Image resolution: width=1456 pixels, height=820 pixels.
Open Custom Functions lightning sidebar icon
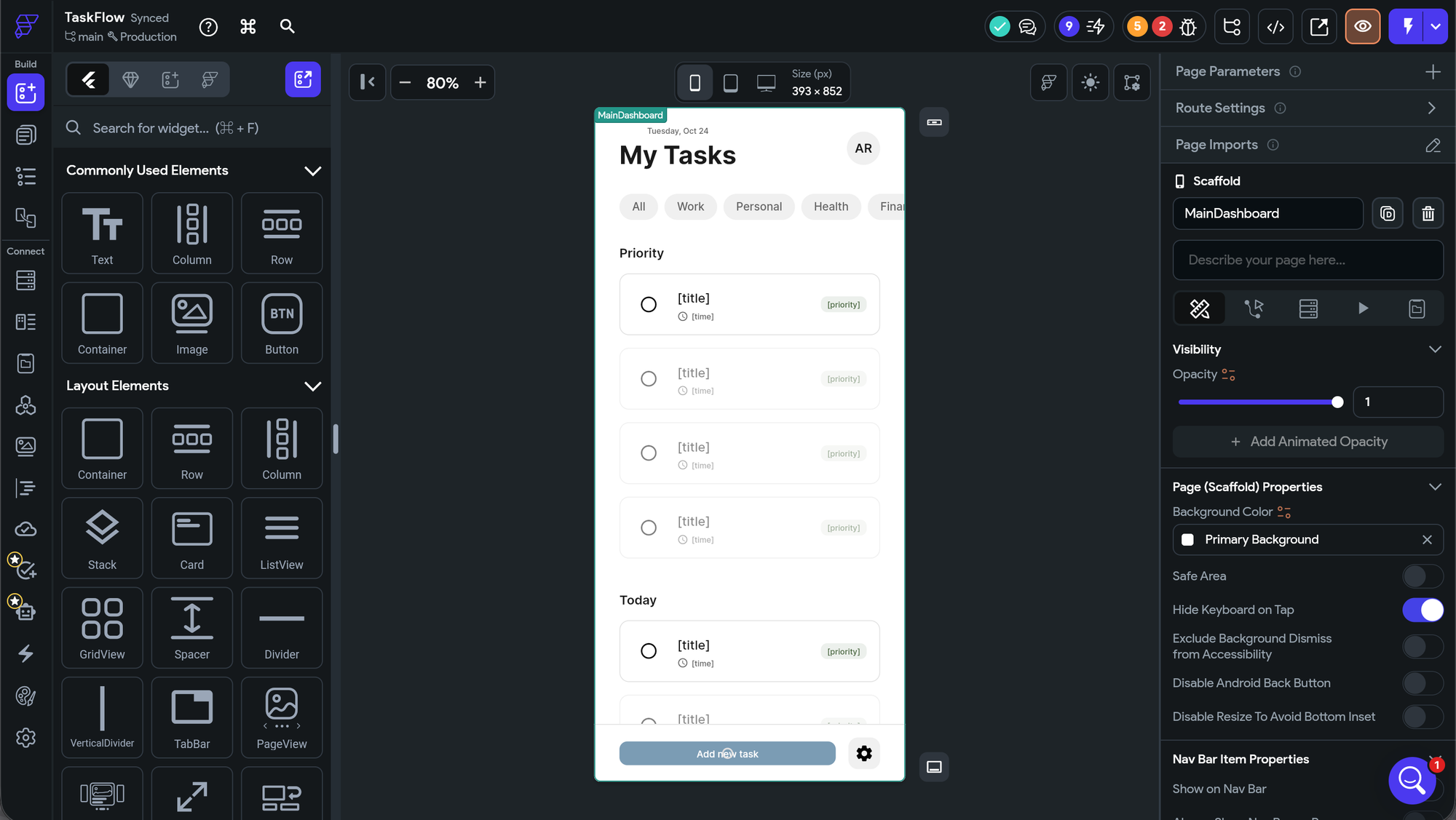point(25,653)
